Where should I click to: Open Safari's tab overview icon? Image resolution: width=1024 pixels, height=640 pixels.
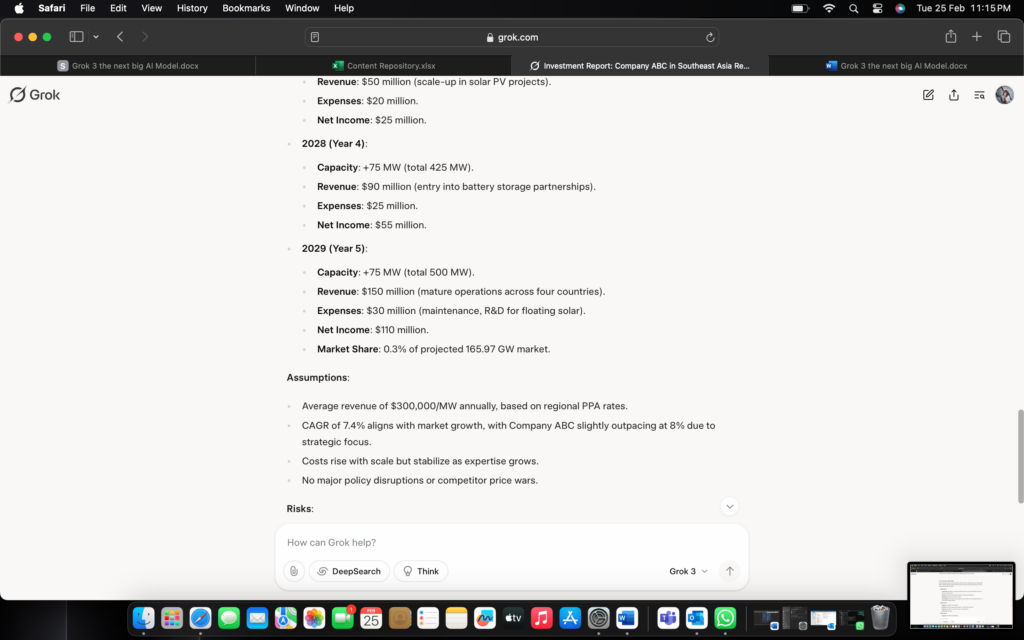coord(1003,37)
